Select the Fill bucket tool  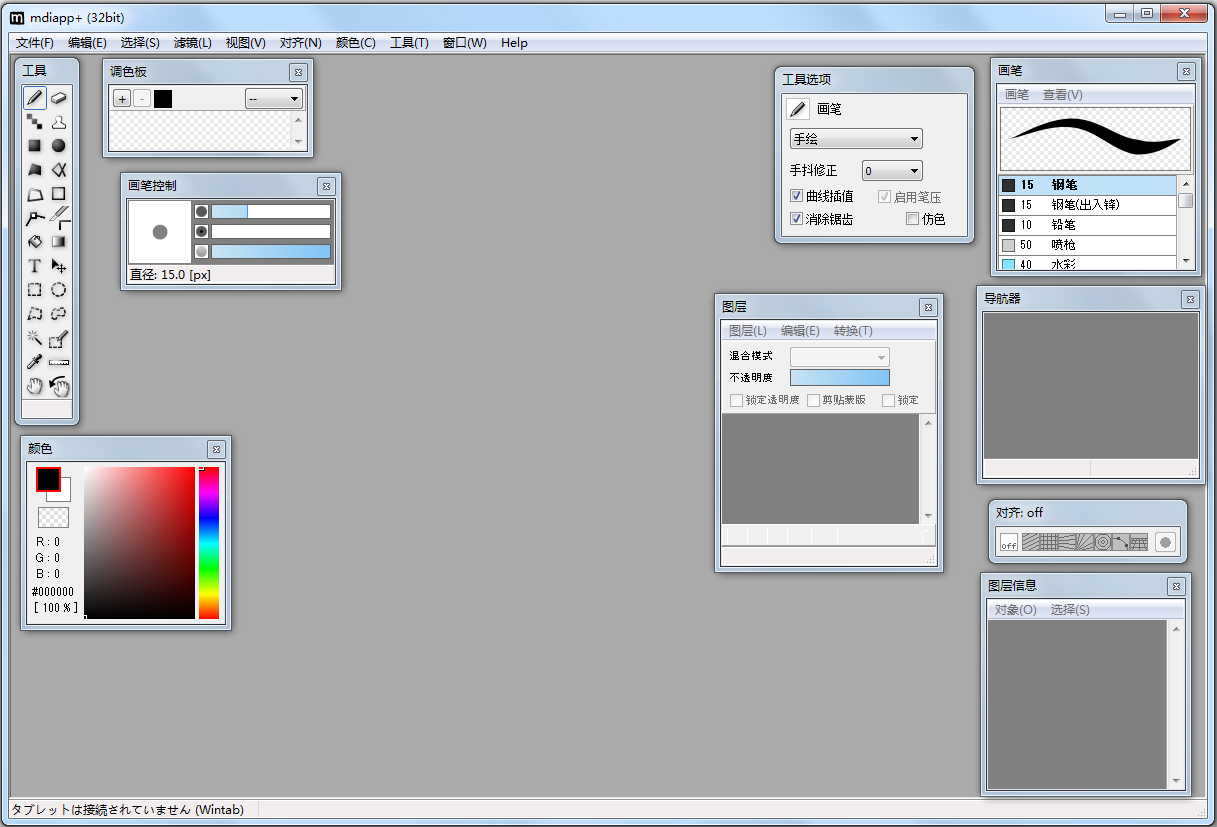(x=34, y=241)
